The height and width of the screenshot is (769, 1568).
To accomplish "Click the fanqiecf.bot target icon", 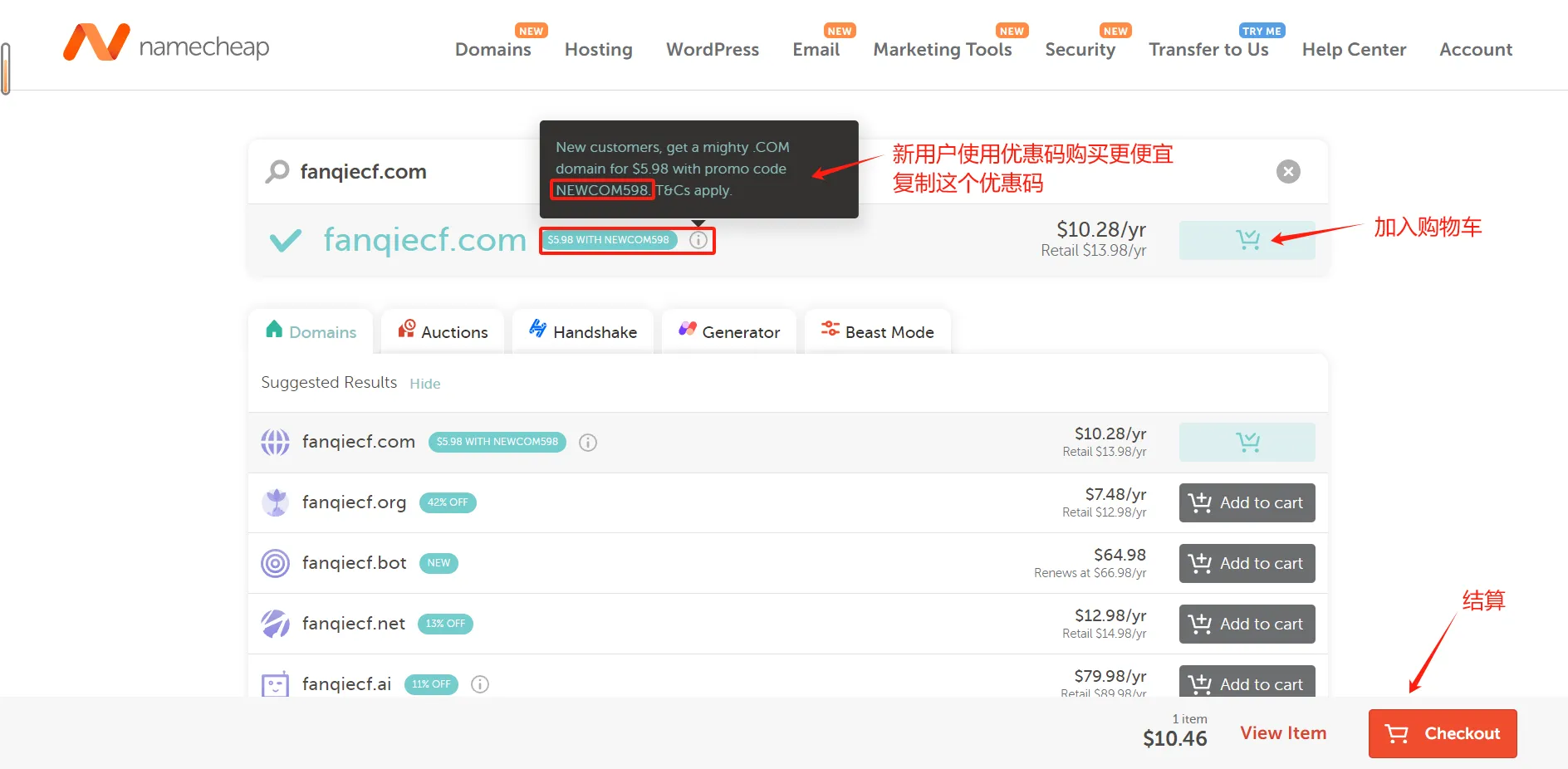I will click(276, 563).
